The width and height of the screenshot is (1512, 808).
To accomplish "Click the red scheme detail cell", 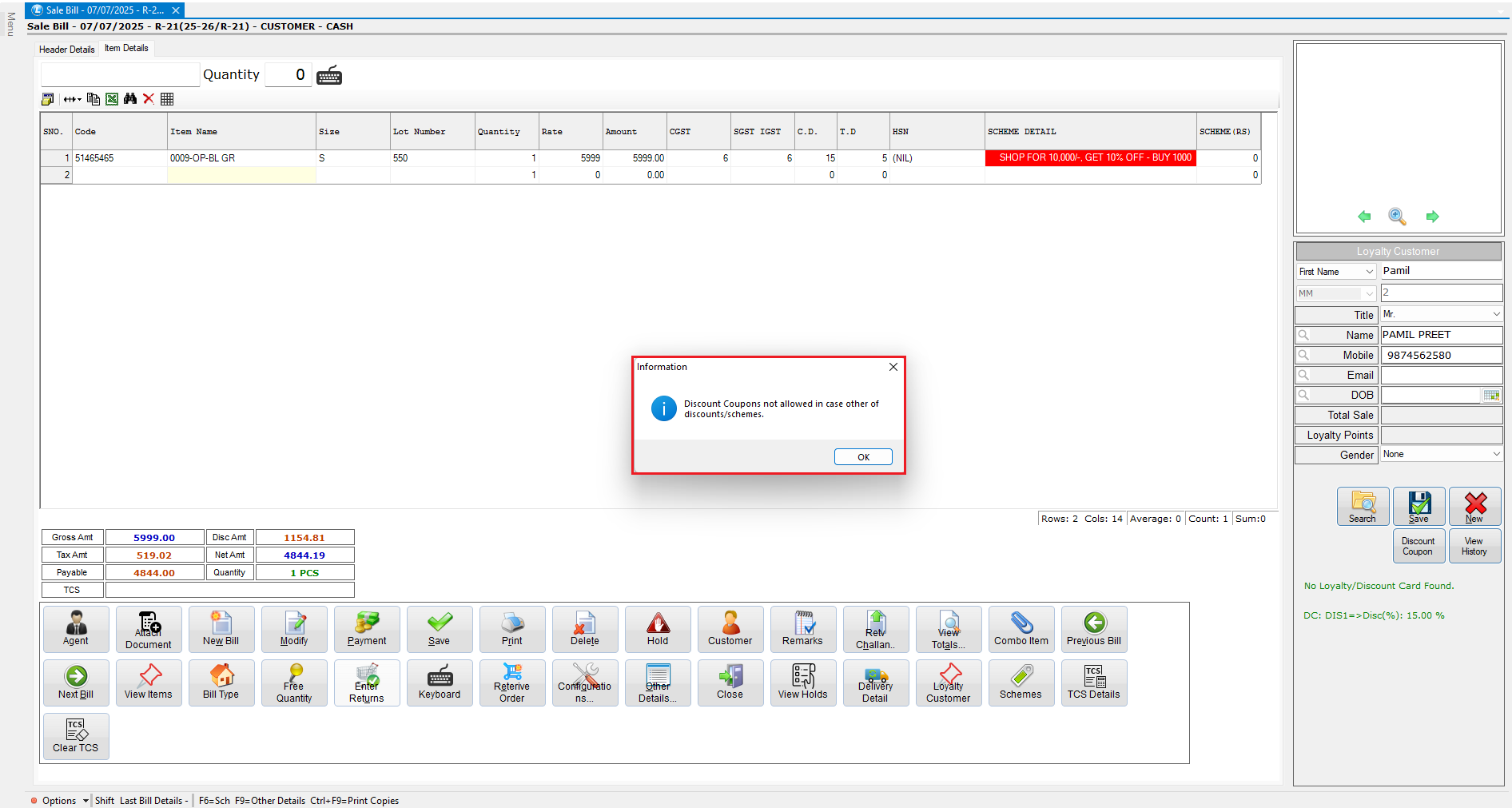I will tap(1090, 158).
